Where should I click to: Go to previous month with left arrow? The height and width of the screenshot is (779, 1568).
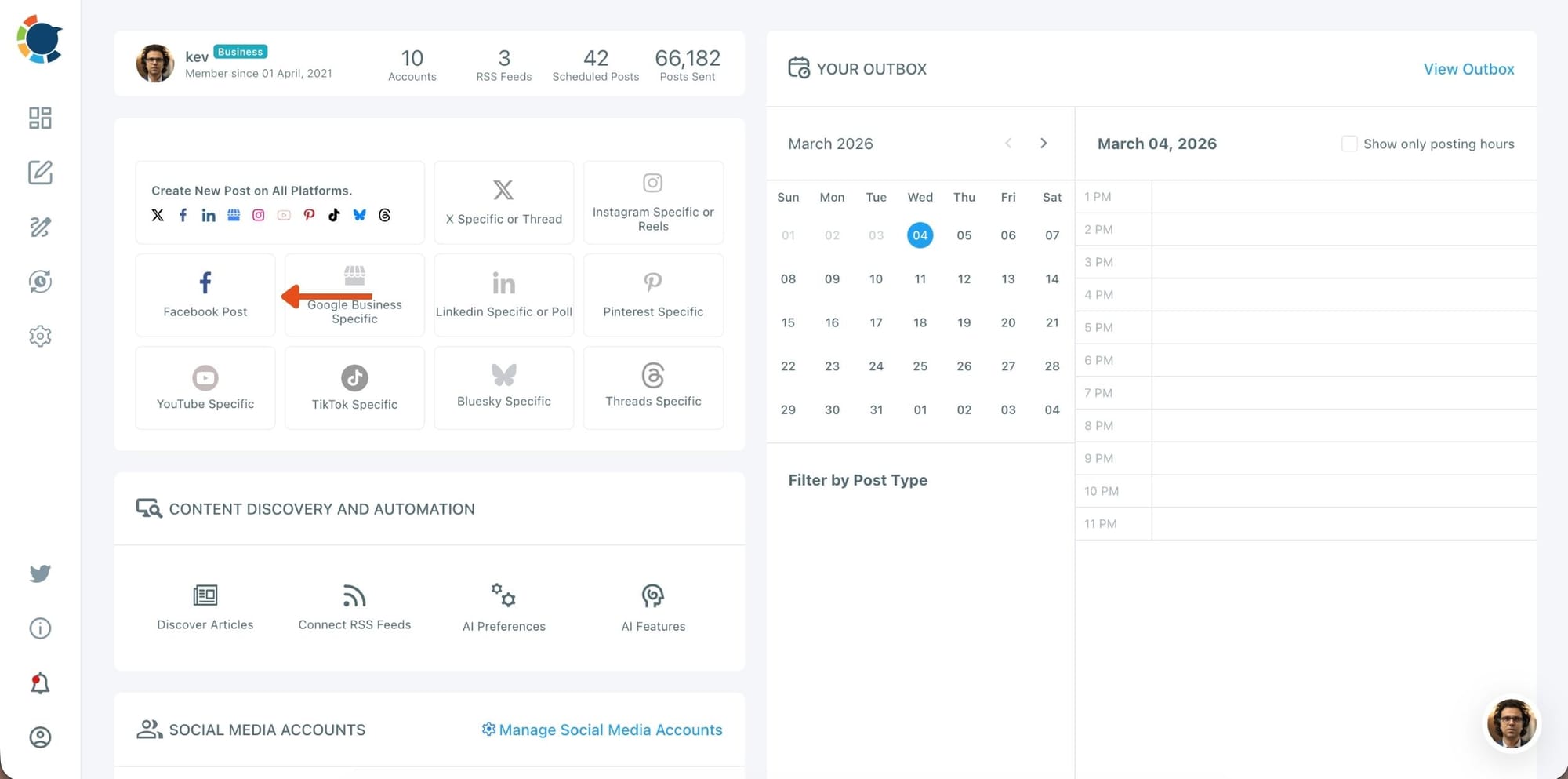[1008, 144]
